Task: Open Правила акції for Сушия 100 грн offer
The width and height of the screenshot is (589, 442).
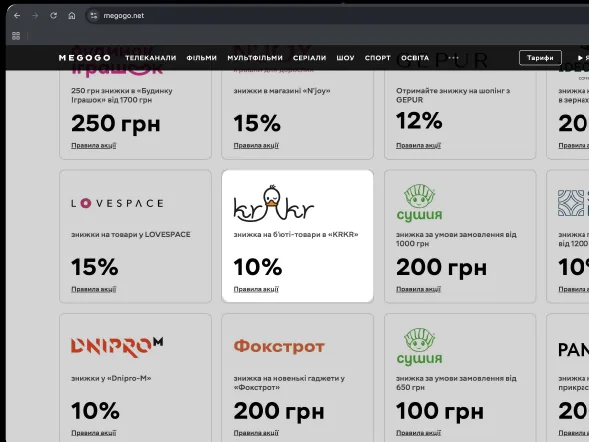Action: [418, 433]
